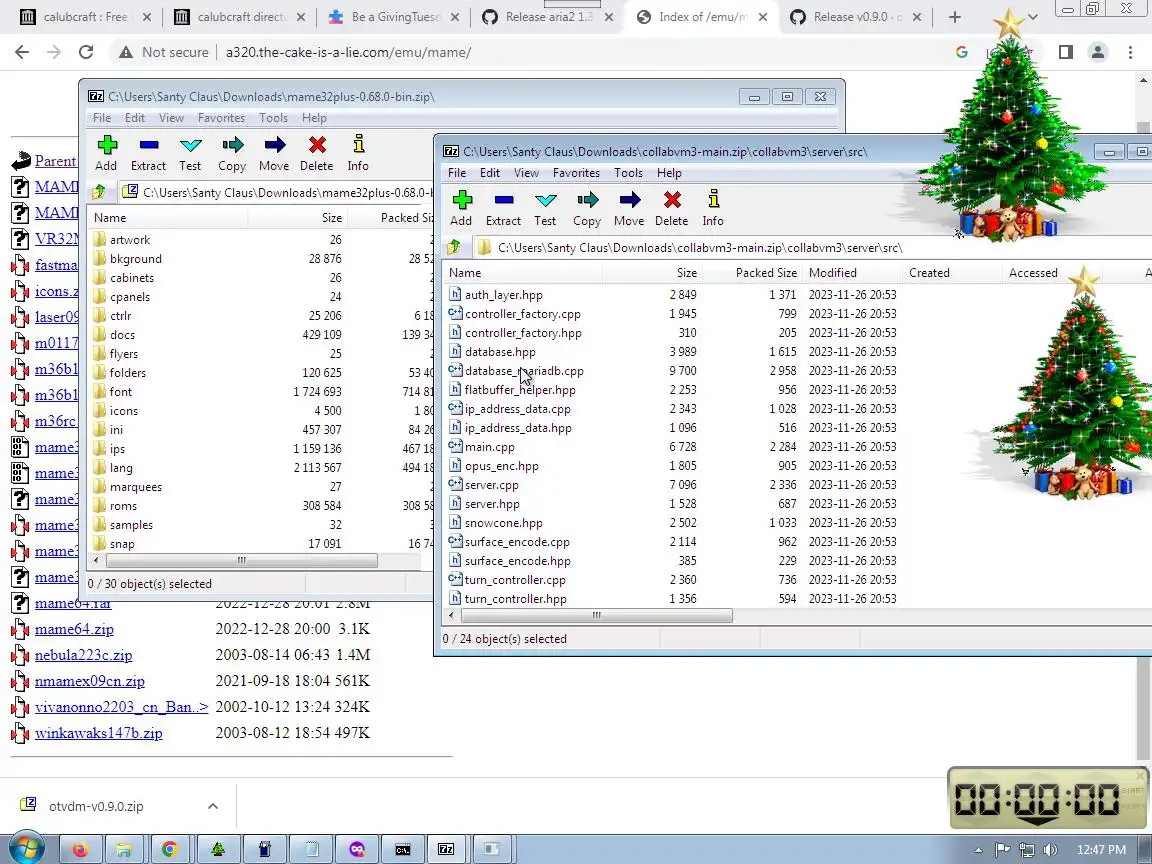Open nebula223c.zip link
The image size is (1152, 864).
click(x=83, y=655)
